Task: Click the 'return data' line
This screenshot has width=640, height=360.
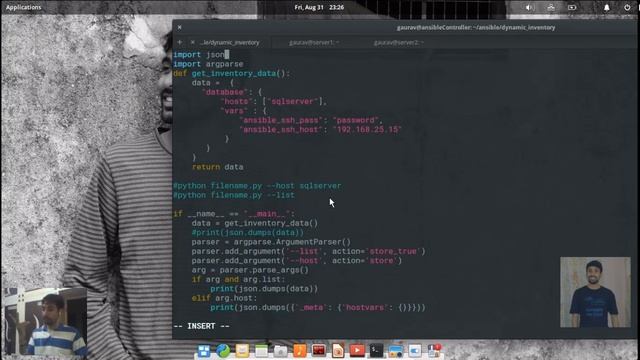Action: pyautogui.click(x=218, y=167)
